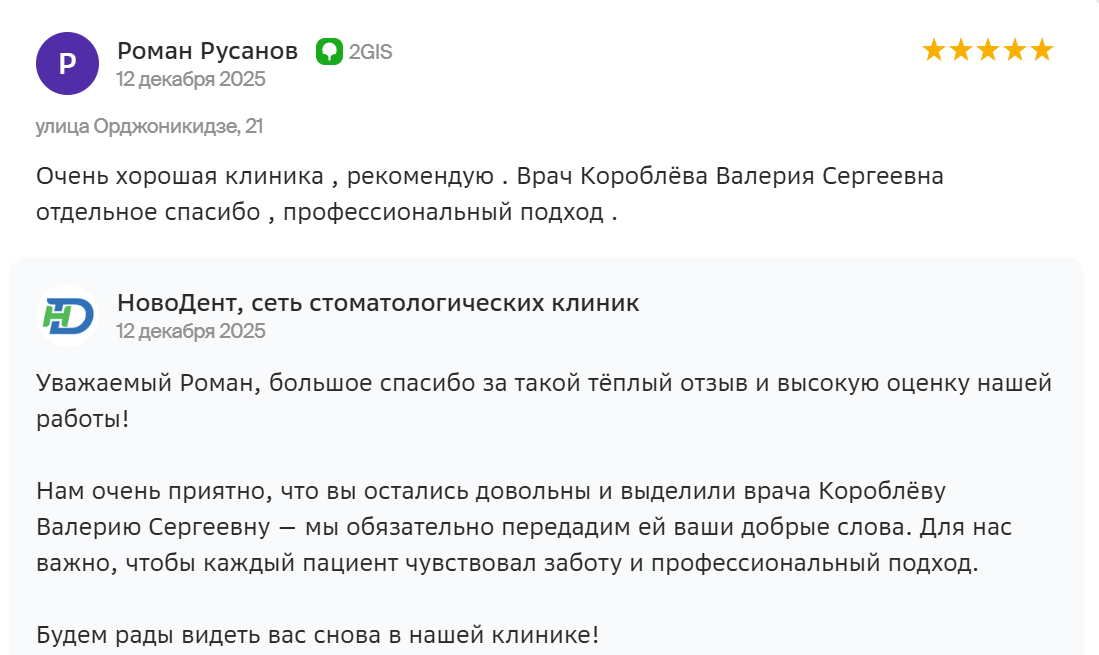Click the address улица Орджоникидзе, 21
The image size is (1099, 655).
149,126
